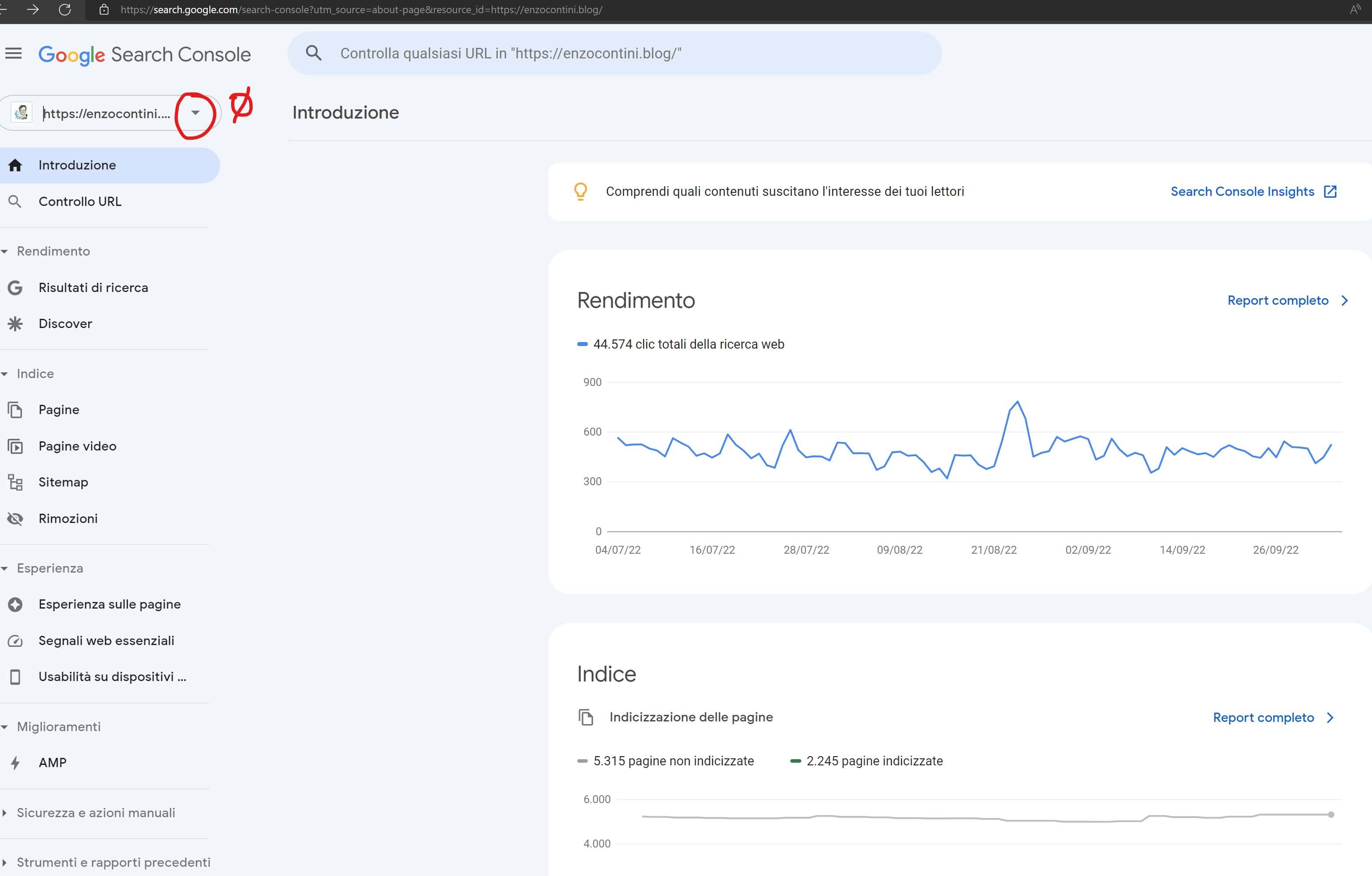Click the browser reload icon

(65, 10)
